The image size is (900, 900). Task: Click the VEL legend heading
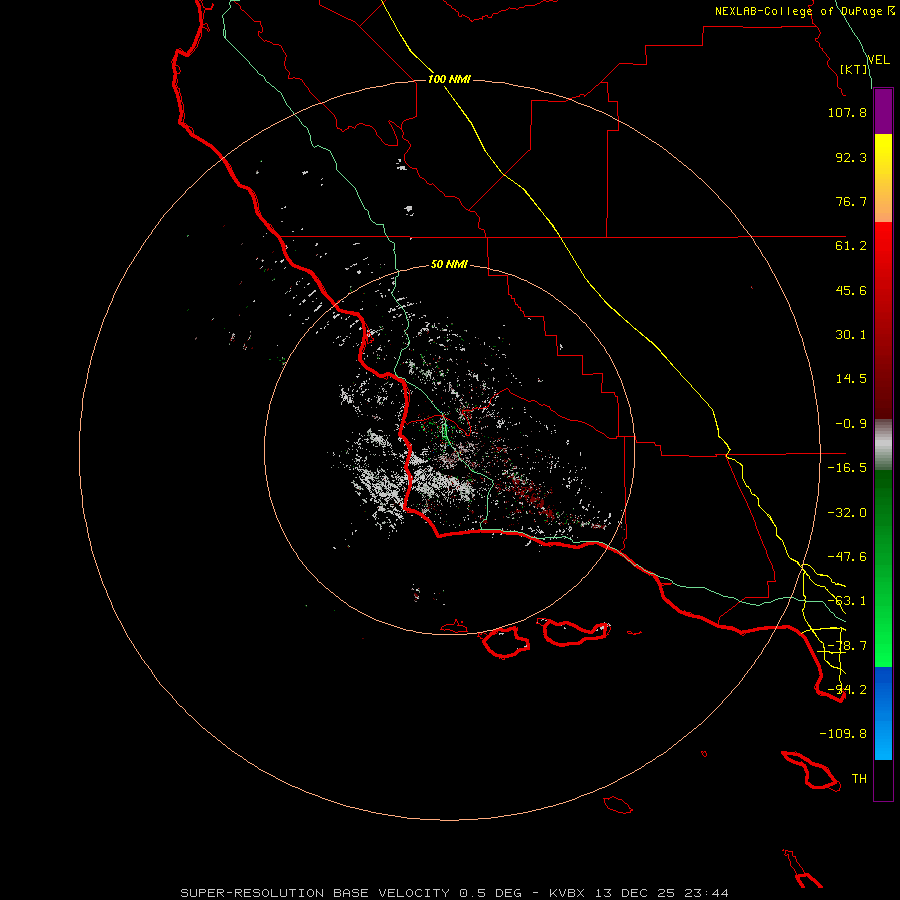click(878, 60)
